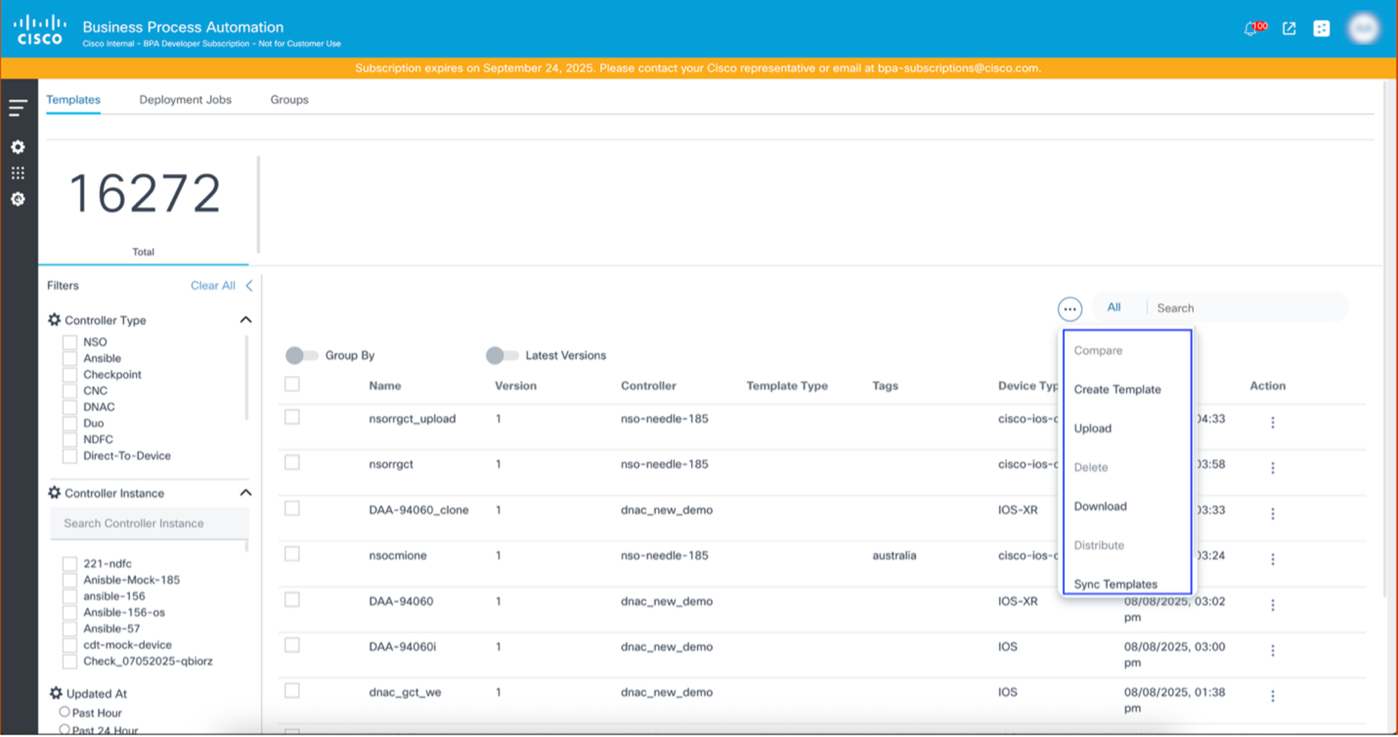Tick the cdt-mock-device instance checkbox
The width and height of the screenshot is (1398, 737).
(70, 645)
